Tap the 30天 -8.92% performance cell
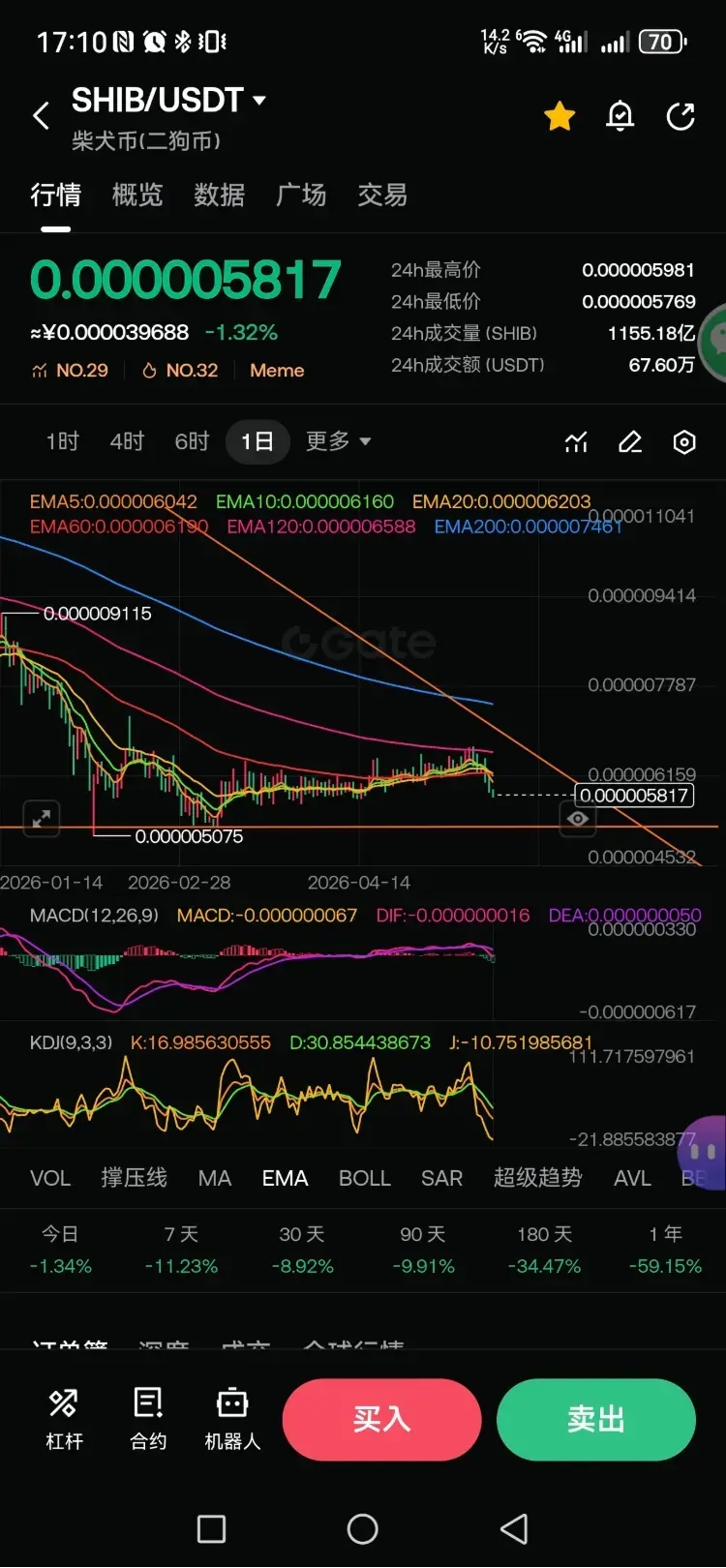Viewport: 726px width, 1568px height. [302, 1250]
